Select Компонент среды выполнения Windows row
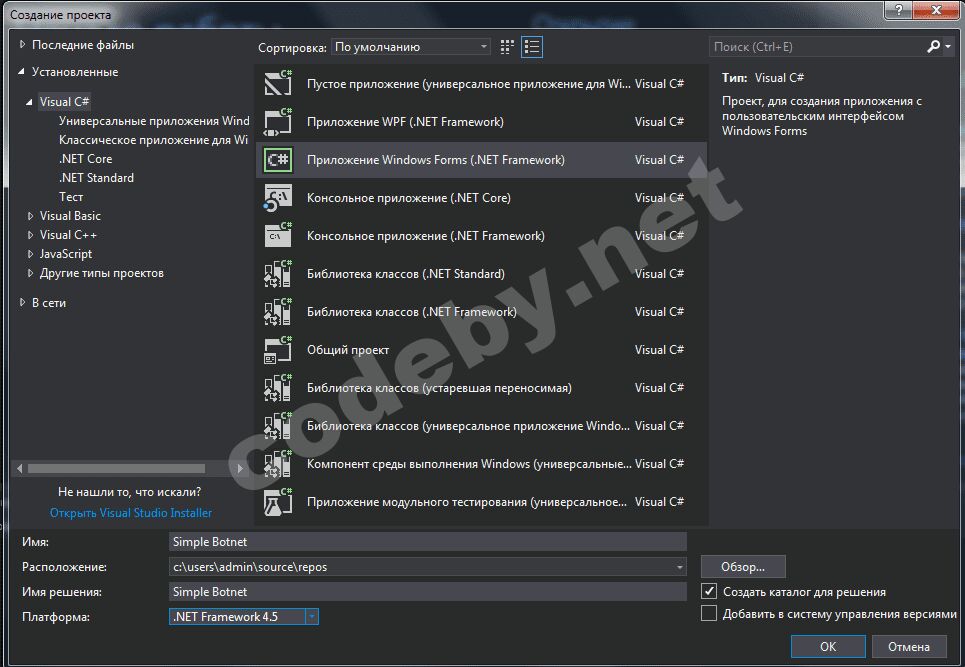The height and width of the screenshot is (667, 965). 481,464
